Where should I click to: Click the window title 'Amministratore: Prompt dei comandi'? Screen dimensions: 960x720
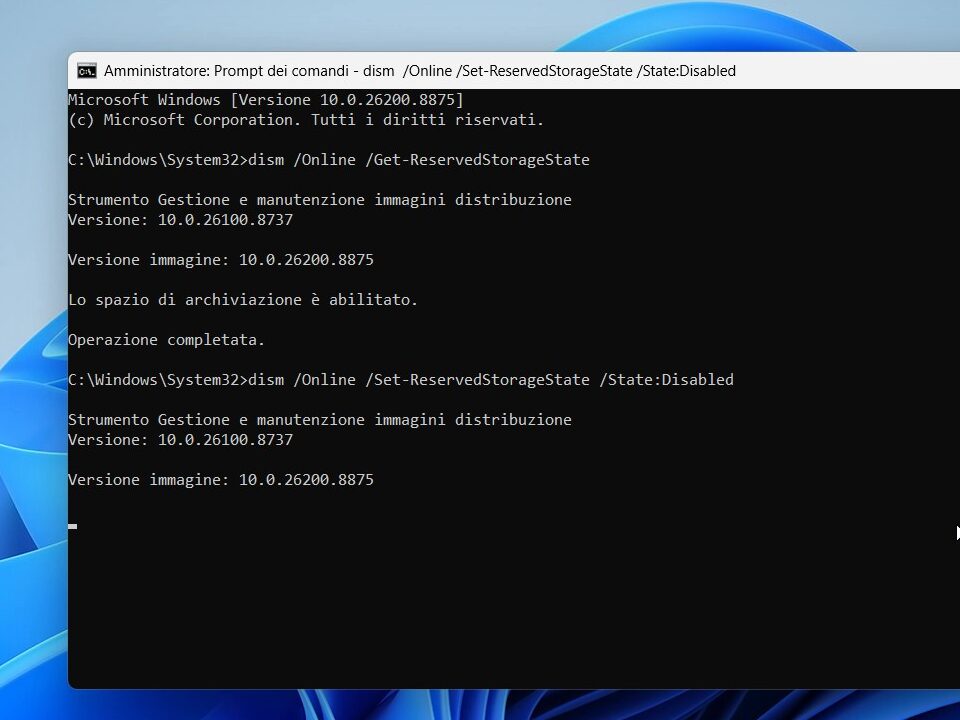click(x=227, y=71)
